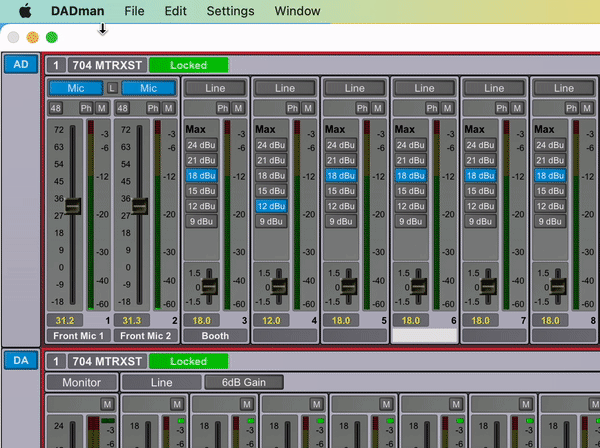Click the Line button in DA section

(x=161, y=382)
